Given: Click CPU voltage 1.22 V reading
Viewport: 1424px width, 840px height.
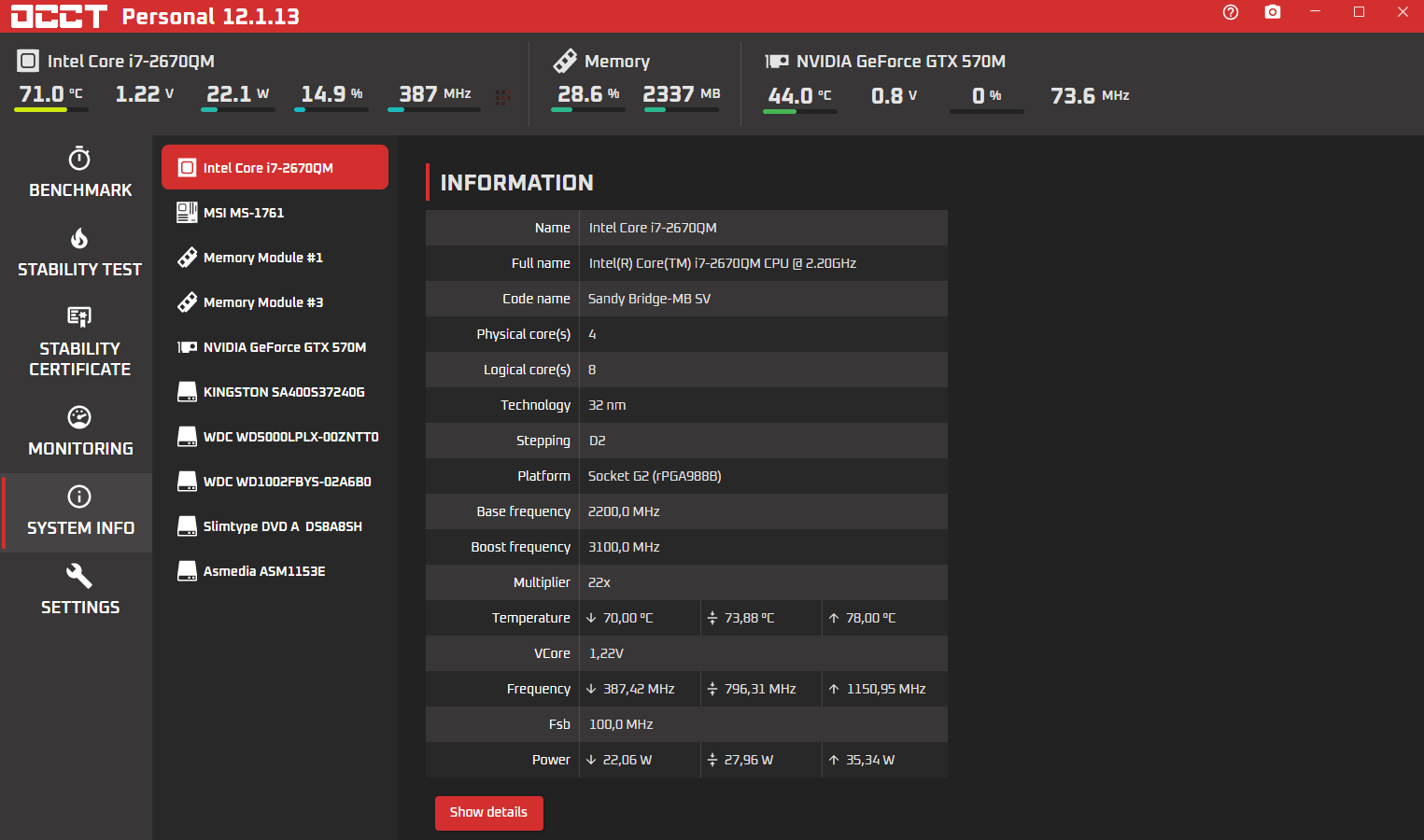Looking at the screenshot, I should pyautogui.click(x=145, y=94).
